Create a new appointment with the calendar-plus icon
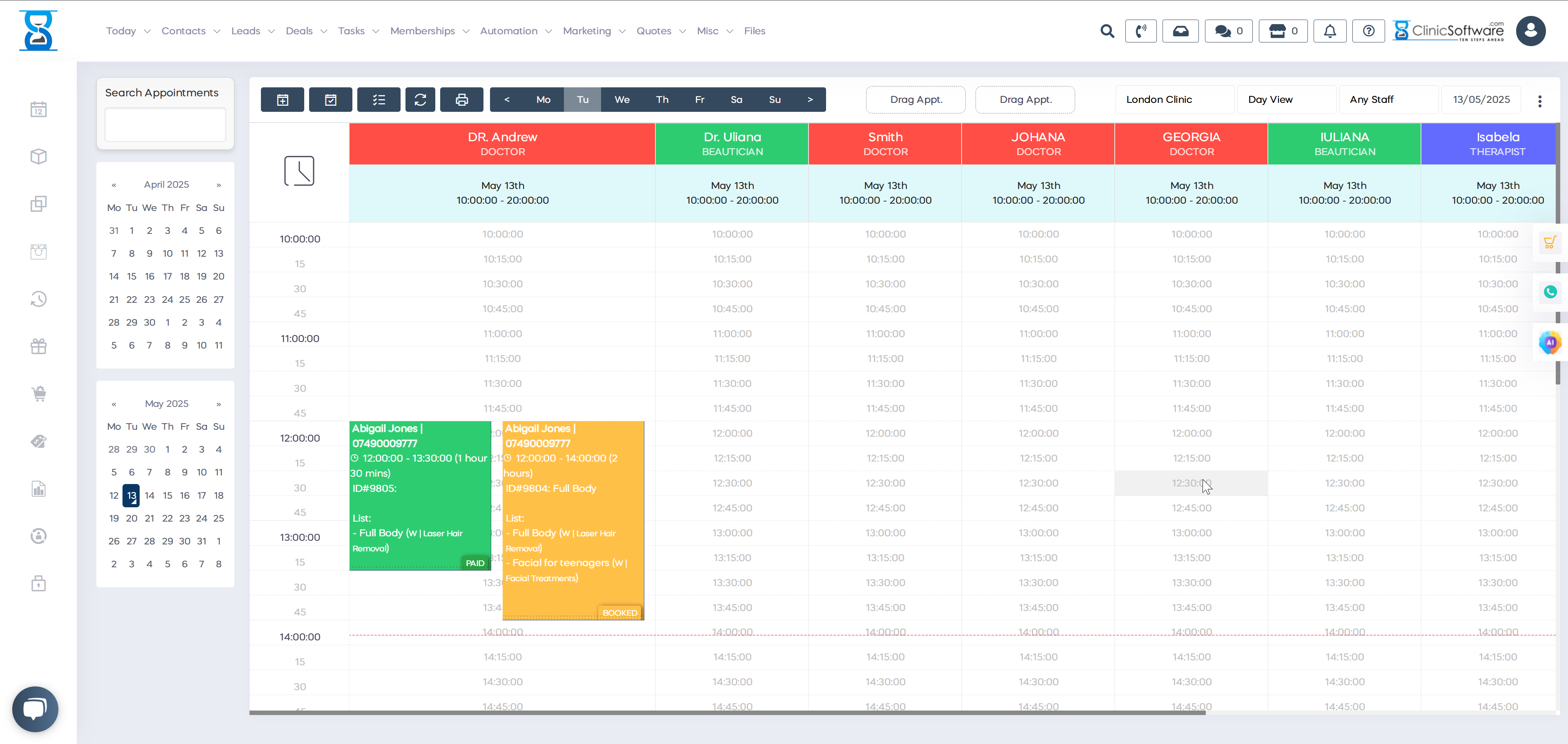 click(x=283, y=99)
